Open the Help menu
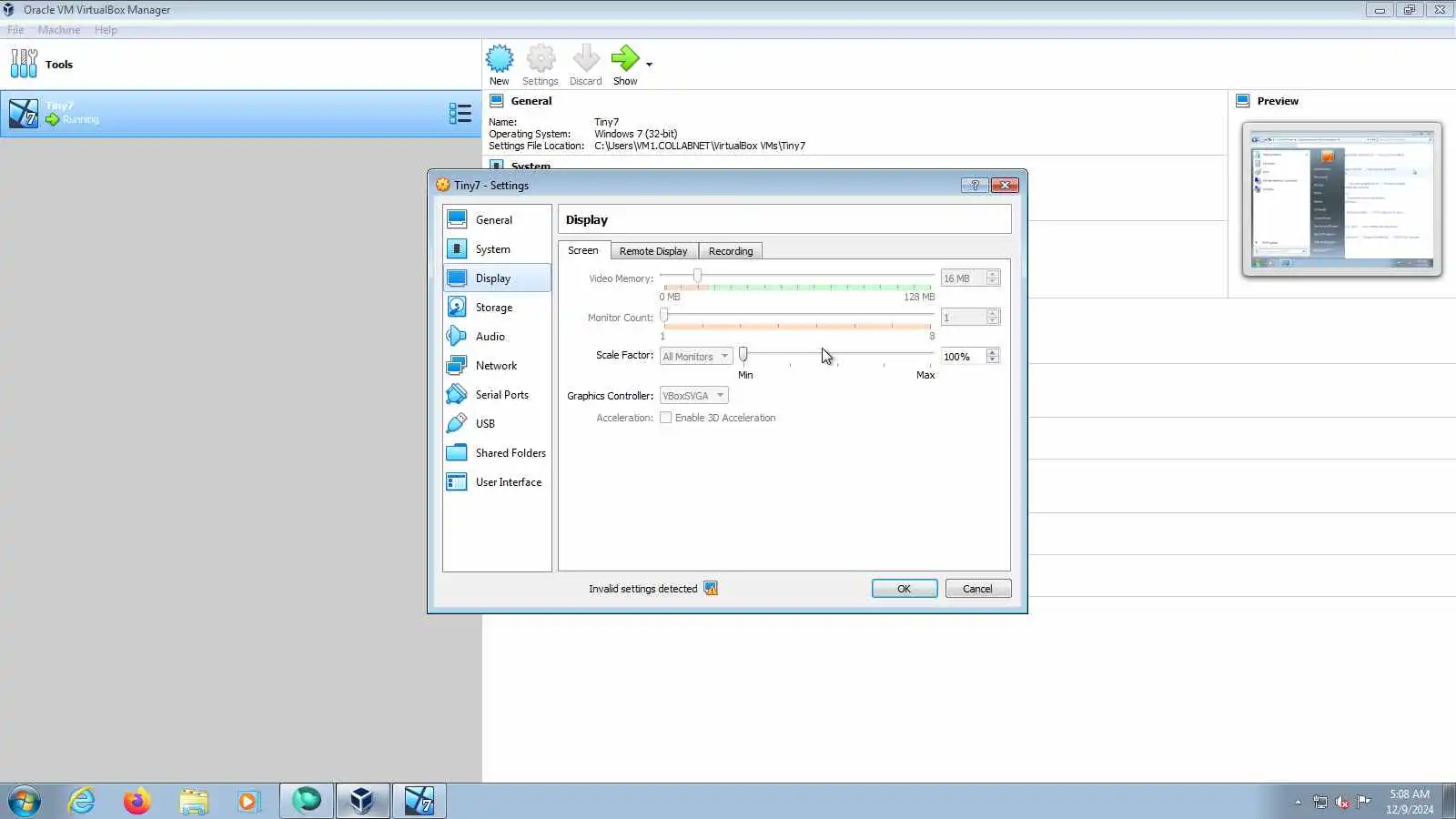 106,30
